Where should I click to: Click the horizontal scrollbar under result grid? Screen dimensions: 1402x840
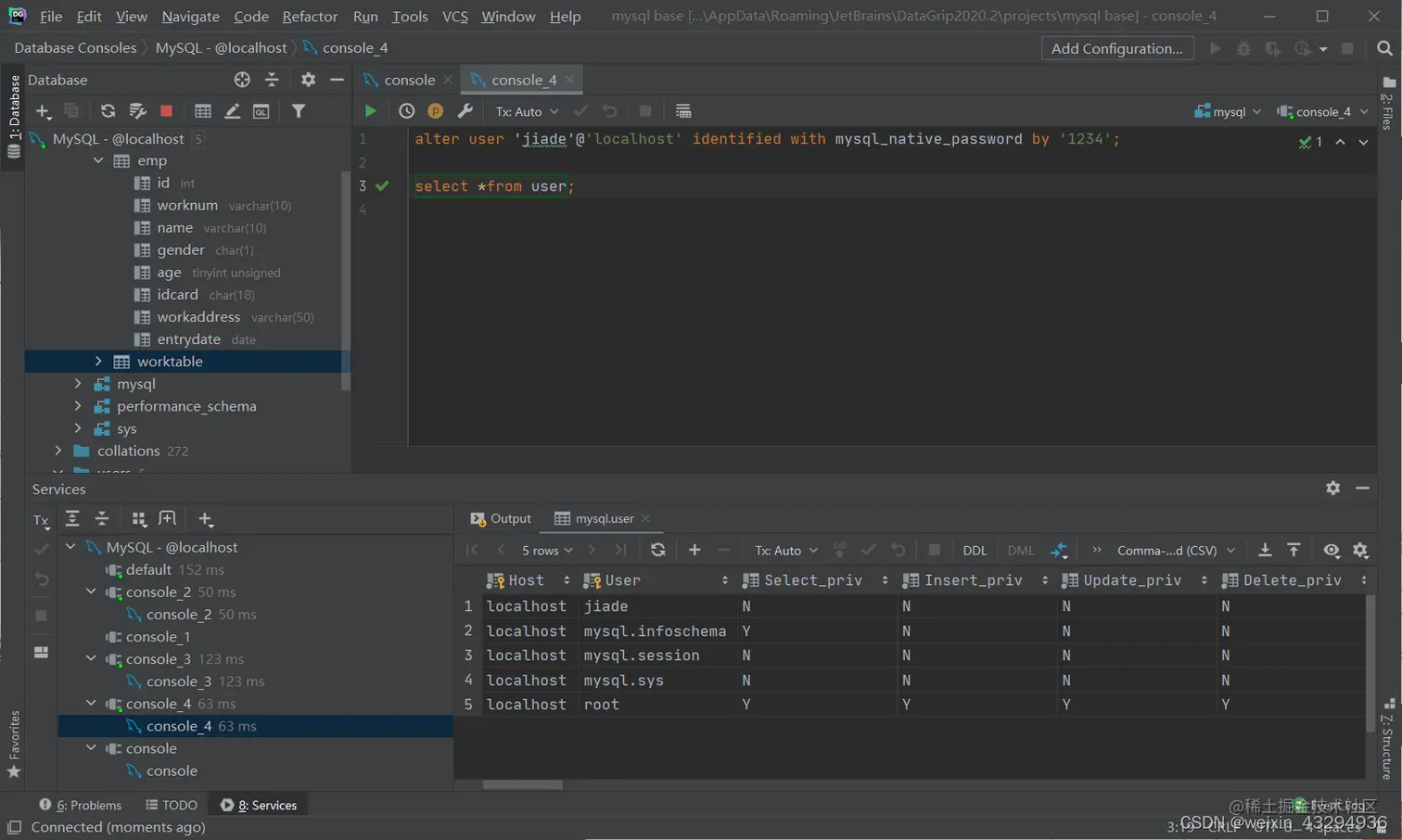point(523,784)
